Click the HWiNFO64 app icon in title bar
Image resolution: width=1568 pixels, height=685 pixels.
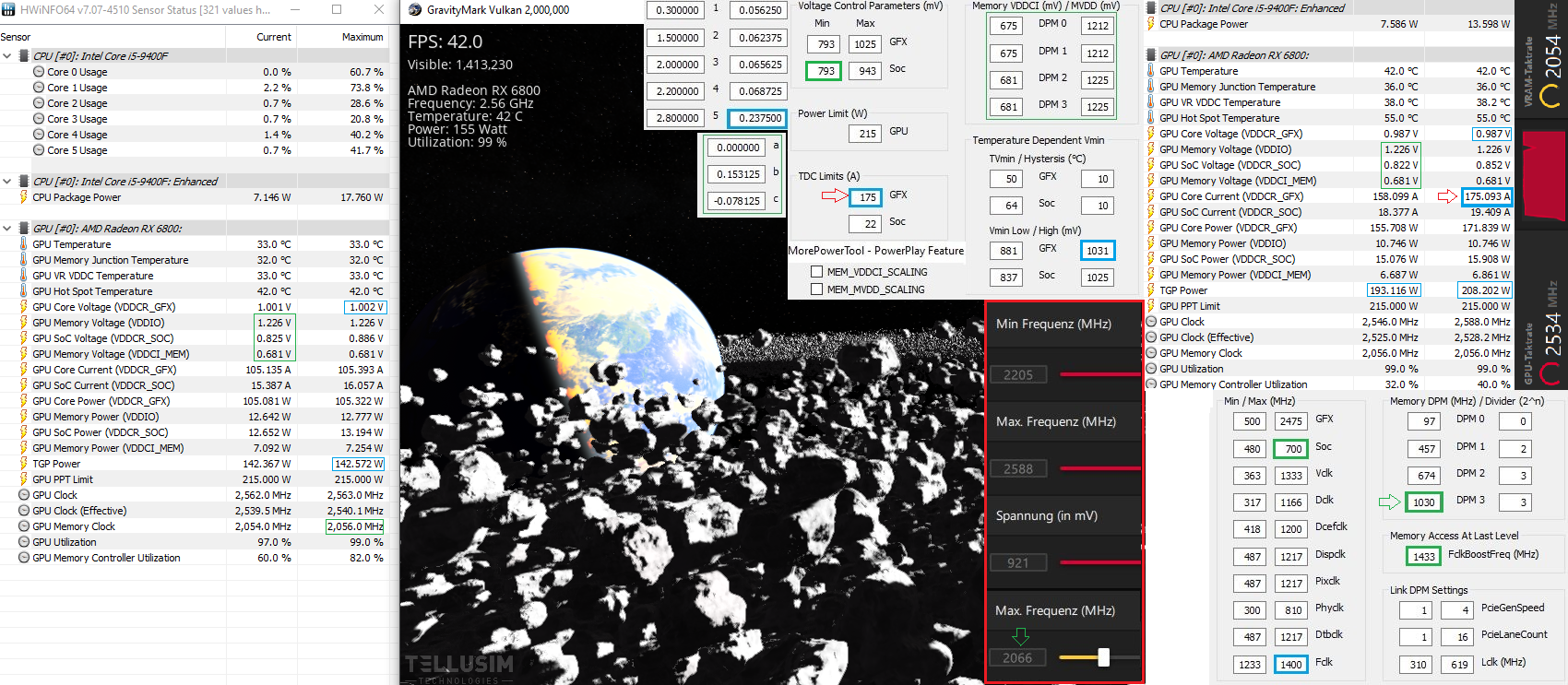tap(8, 9)
